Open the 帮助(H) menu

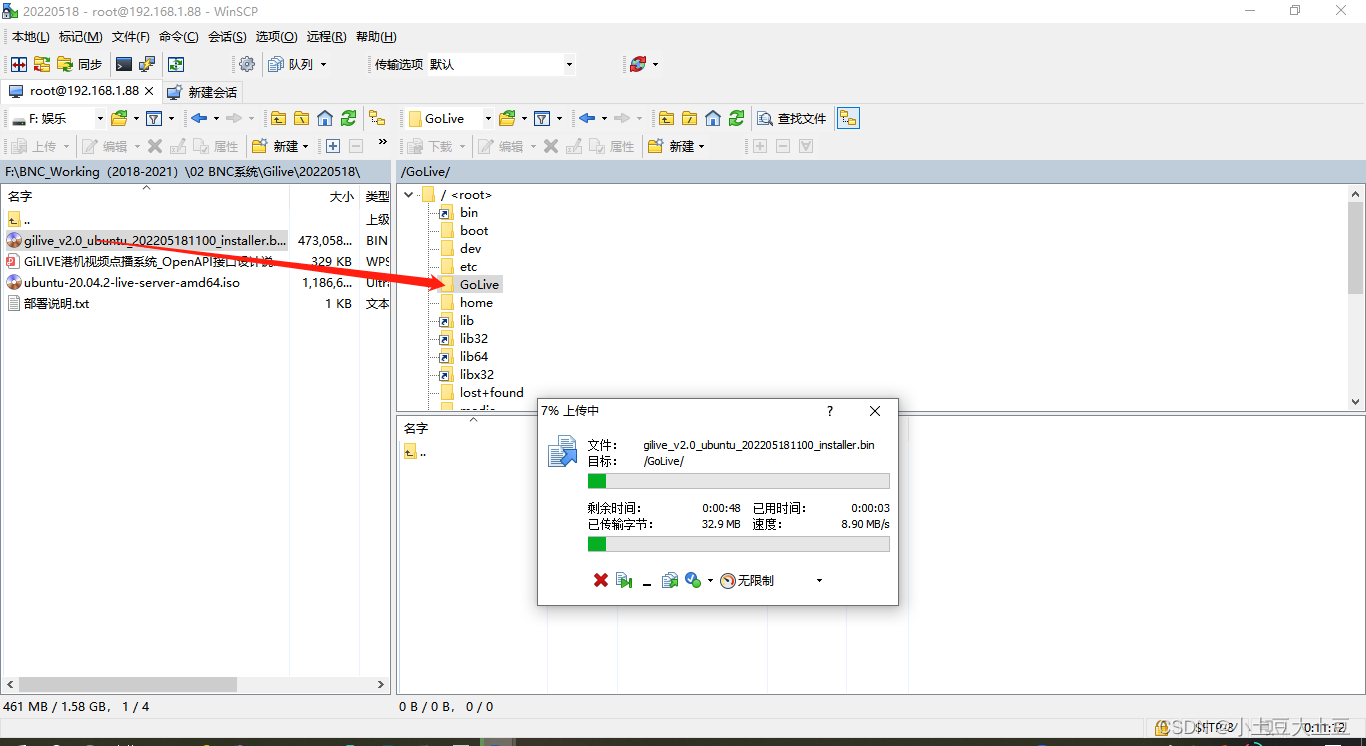point(376,37)
